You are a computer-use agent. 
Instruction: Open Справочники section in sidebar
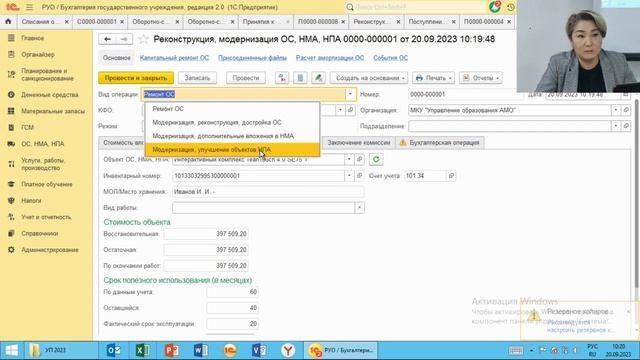40,233
